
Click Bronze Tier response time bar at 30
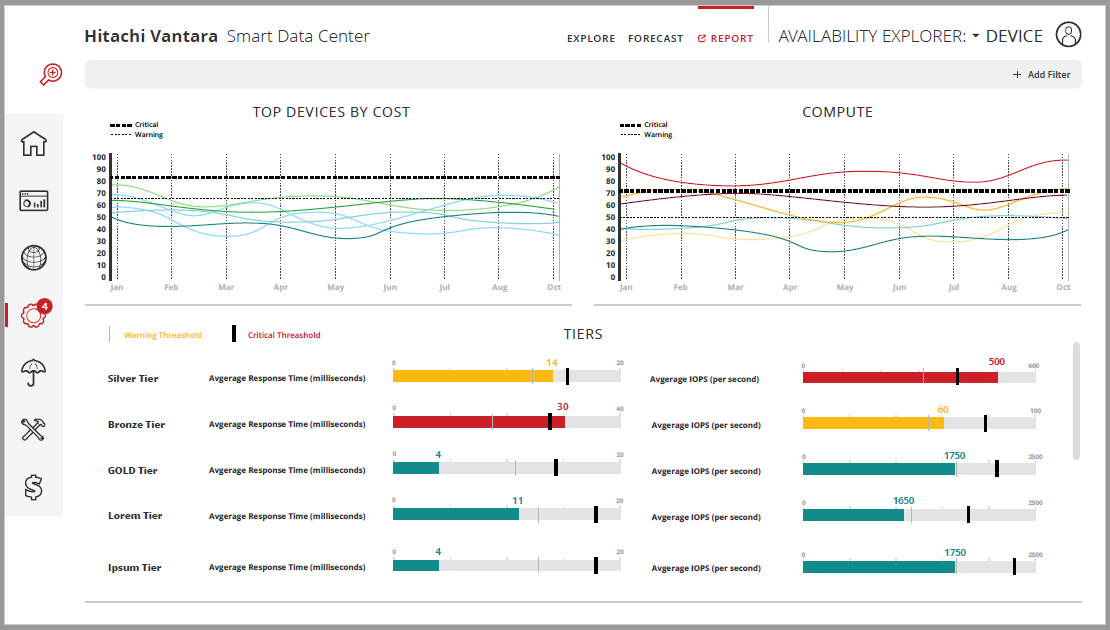pyautogui.click(x=479, y=422)
